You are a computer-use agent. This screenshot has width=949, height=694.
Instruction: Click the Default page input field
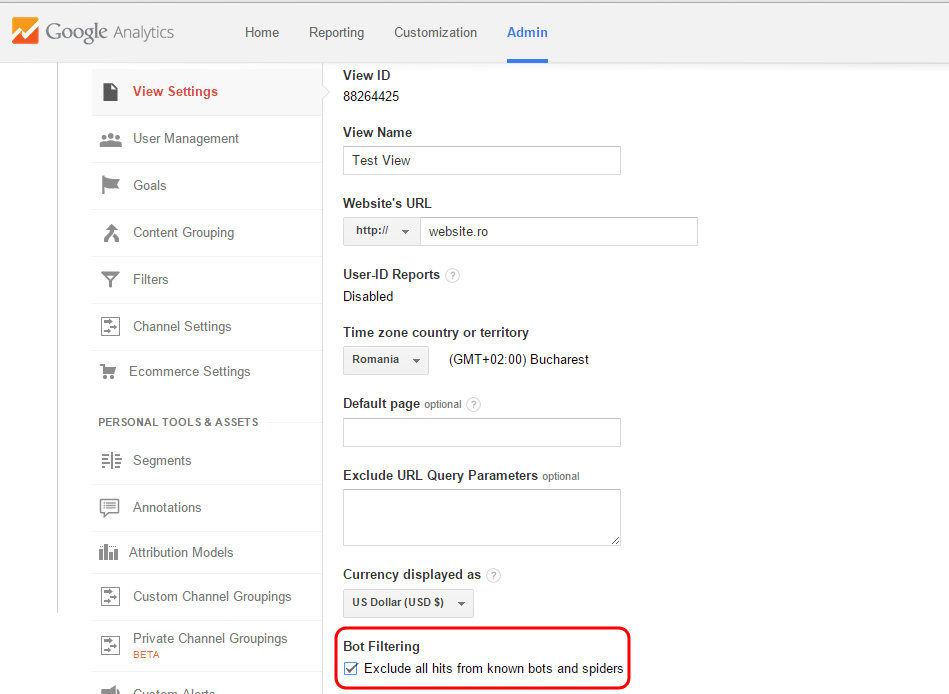[482, 432]
